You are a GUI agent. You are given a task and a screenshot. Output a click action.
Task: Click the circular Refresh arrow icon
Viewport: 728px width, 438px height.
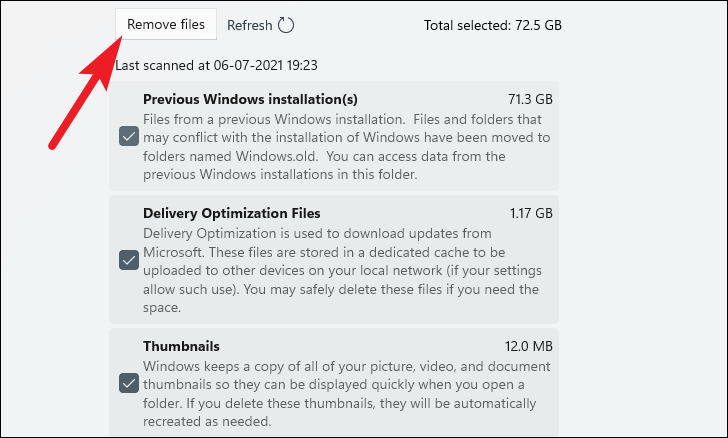coord(286,25)
